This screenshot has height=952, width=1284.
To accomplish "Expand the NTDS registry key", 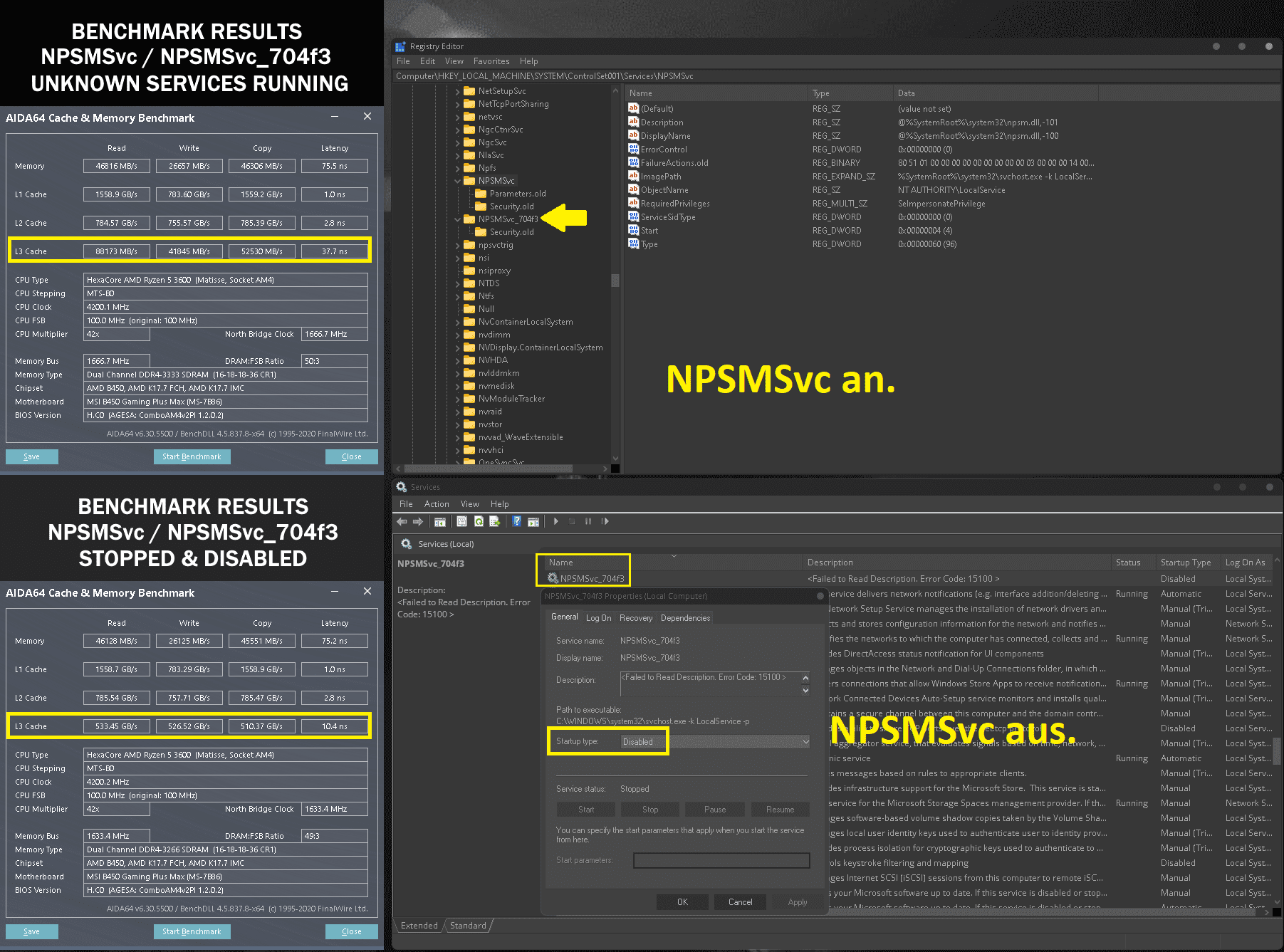I will [x=457, y=283].
